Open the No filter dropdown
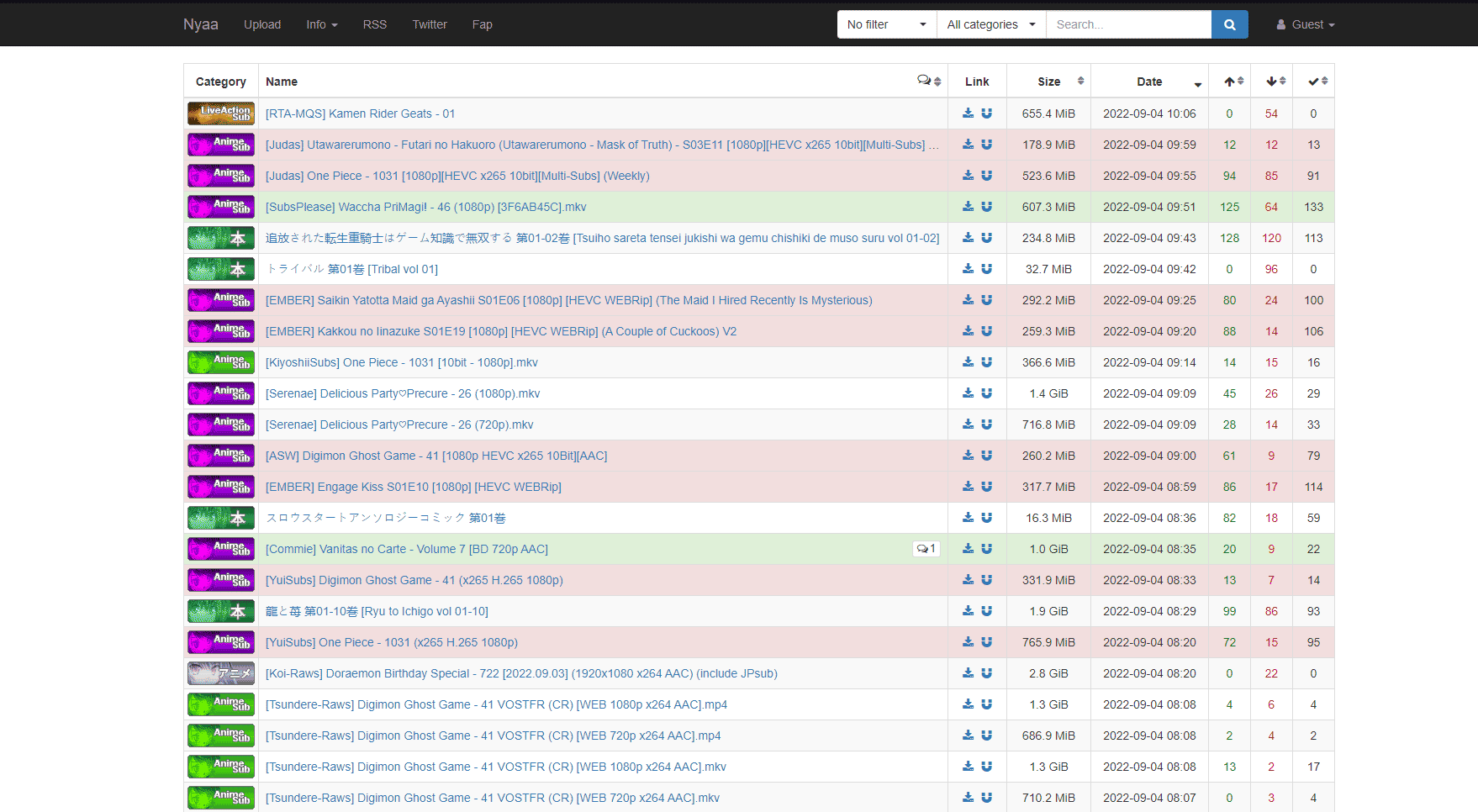The height and width of the screenshot is (812, 1478). tap(885, 24)
